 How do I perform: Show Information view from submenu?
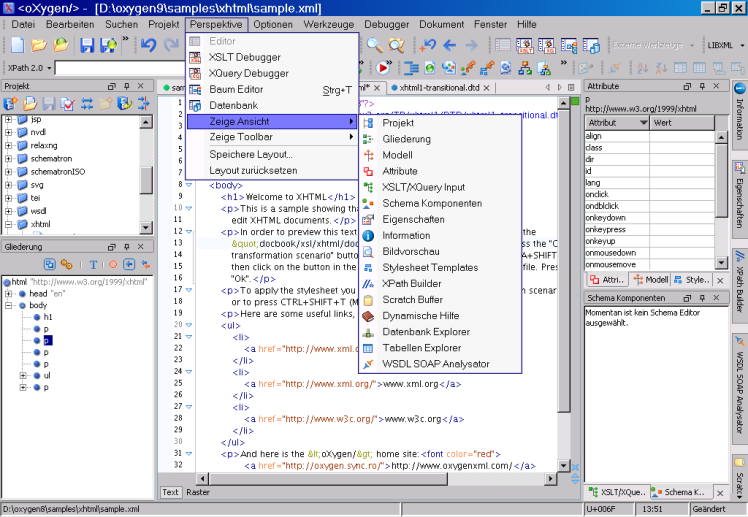[440, 236]
